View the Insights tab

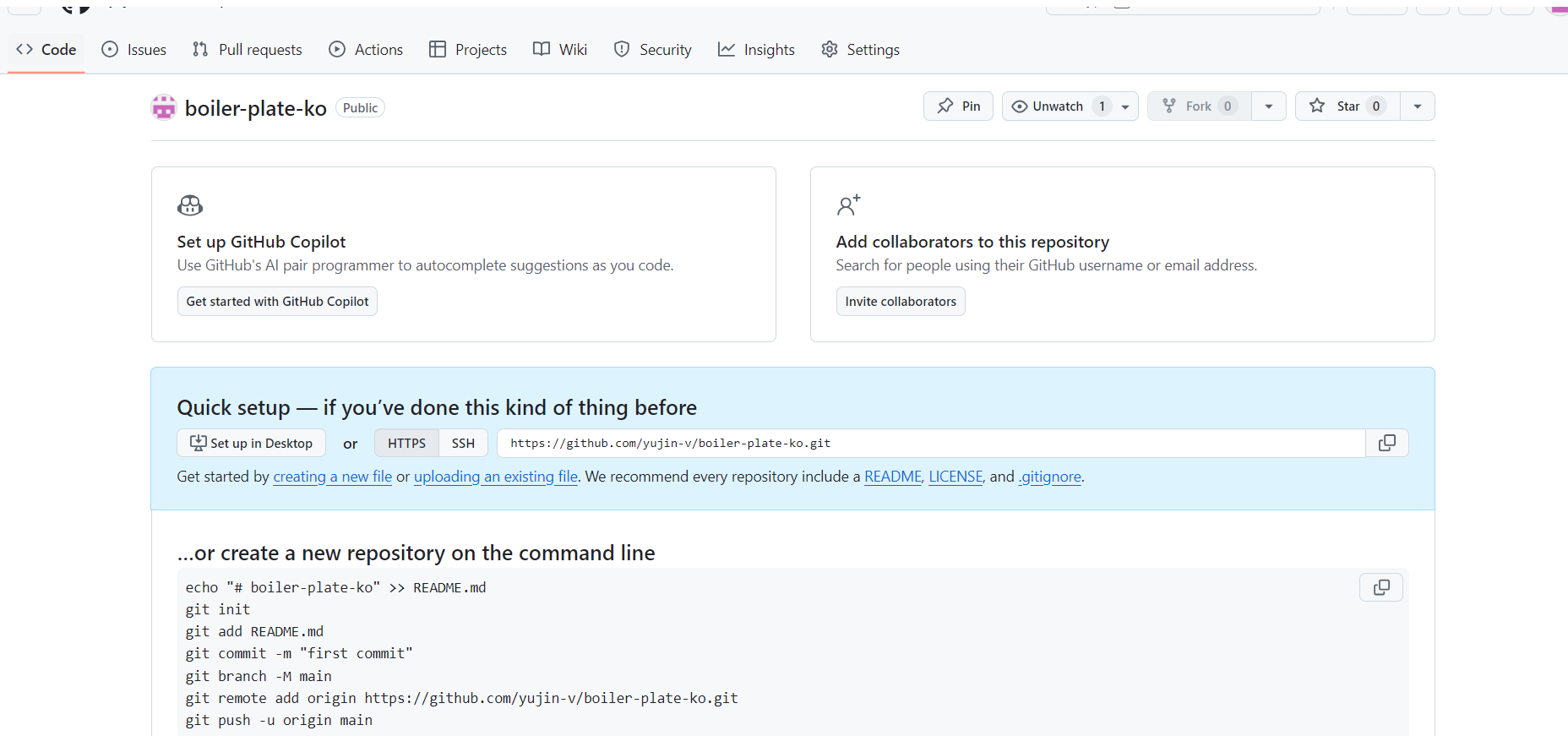point(756,50)
